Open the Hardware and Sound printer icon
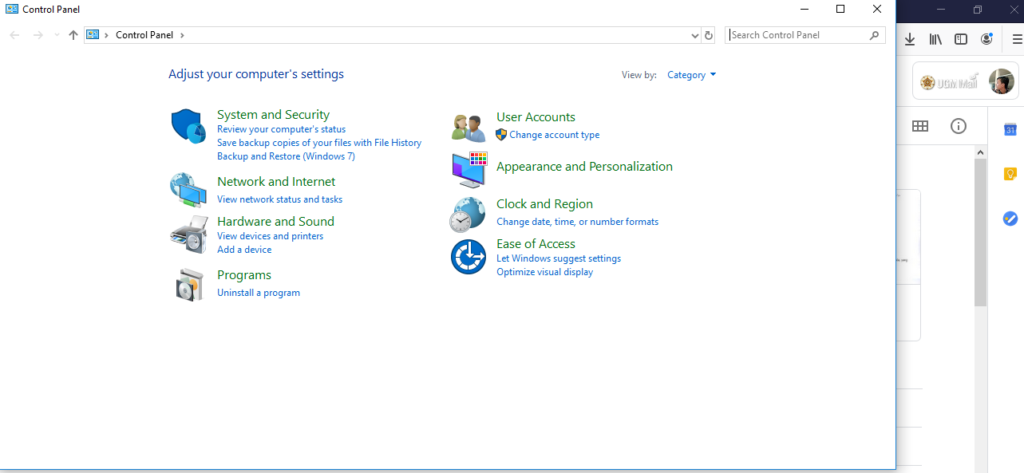The height and width of the screenshot is (473, 1024). [x=188, y=235]
